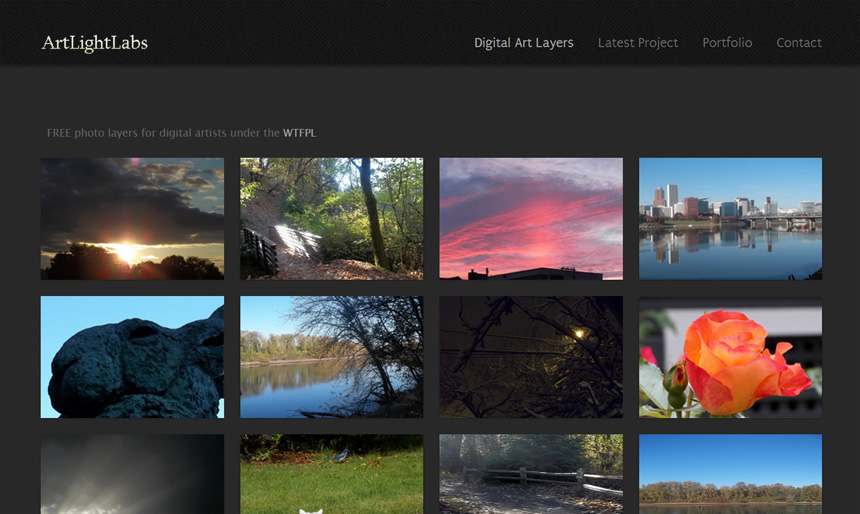View the river with bare tree photo
Image resolution: width=860 pixels, height=514 pixels.
coord(332,357)
